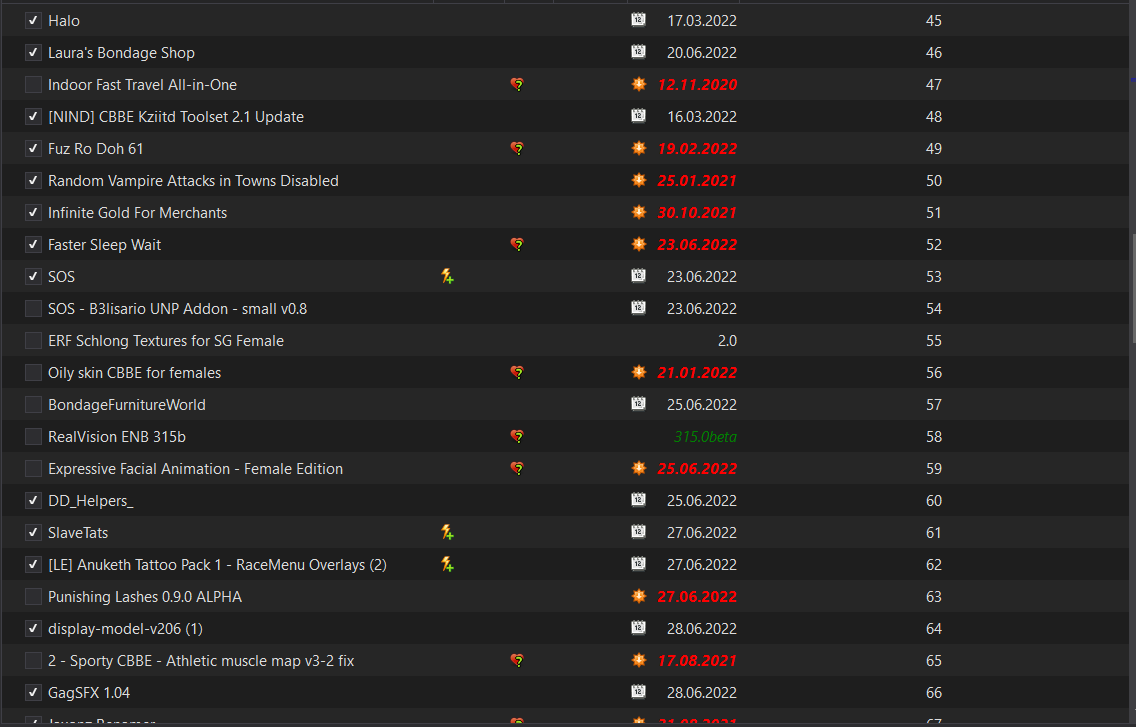Click the conflict lightning icon for SlaveTats
Image resolution: width=1136 pixels, height=727 pixels.
448,532
